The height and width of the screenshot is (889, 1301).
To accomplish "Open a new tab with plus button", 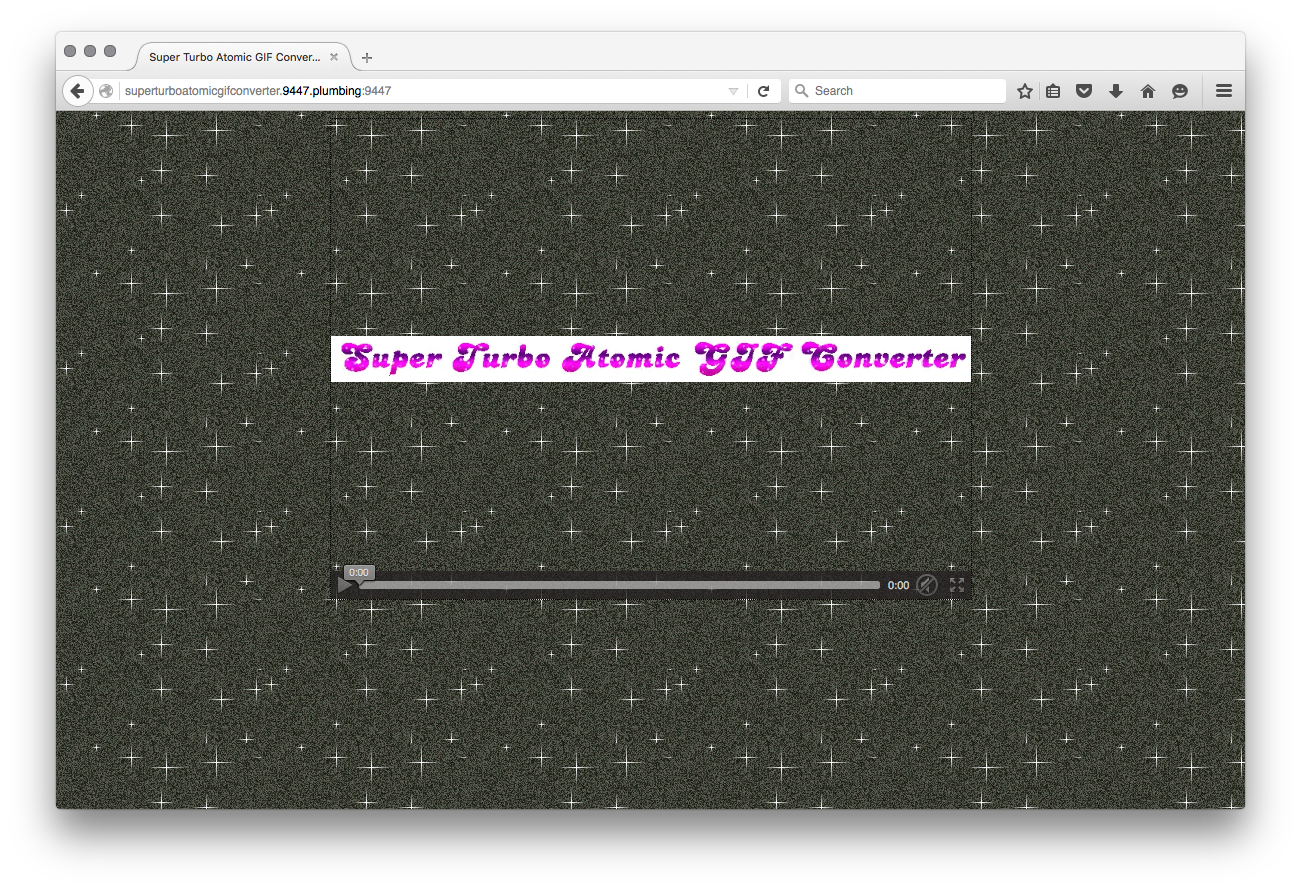I will [x=367, y=58].
